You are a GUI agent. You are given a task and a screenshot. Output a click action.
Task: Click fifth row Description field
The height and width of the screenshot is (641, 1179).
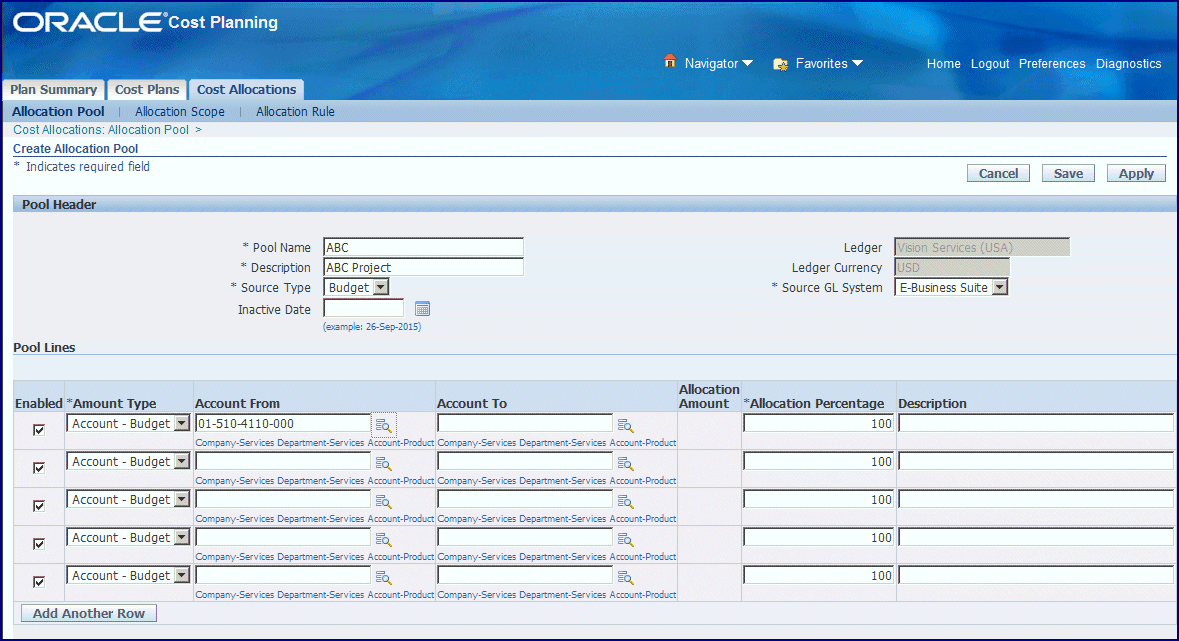click(x=1036, y=576)
